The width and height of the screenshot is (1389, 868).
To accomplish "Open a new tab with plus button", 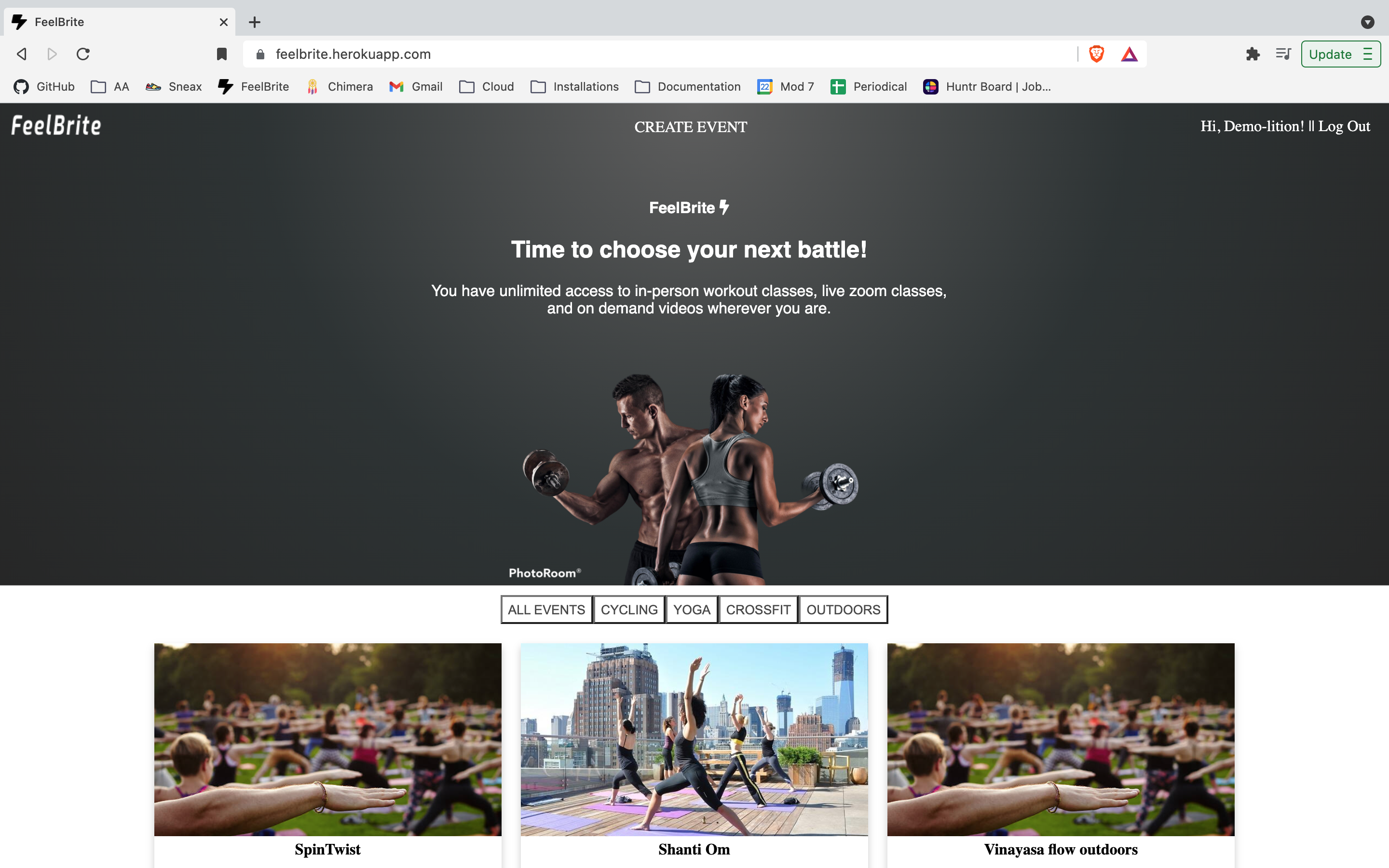I will tap(254, 22).
